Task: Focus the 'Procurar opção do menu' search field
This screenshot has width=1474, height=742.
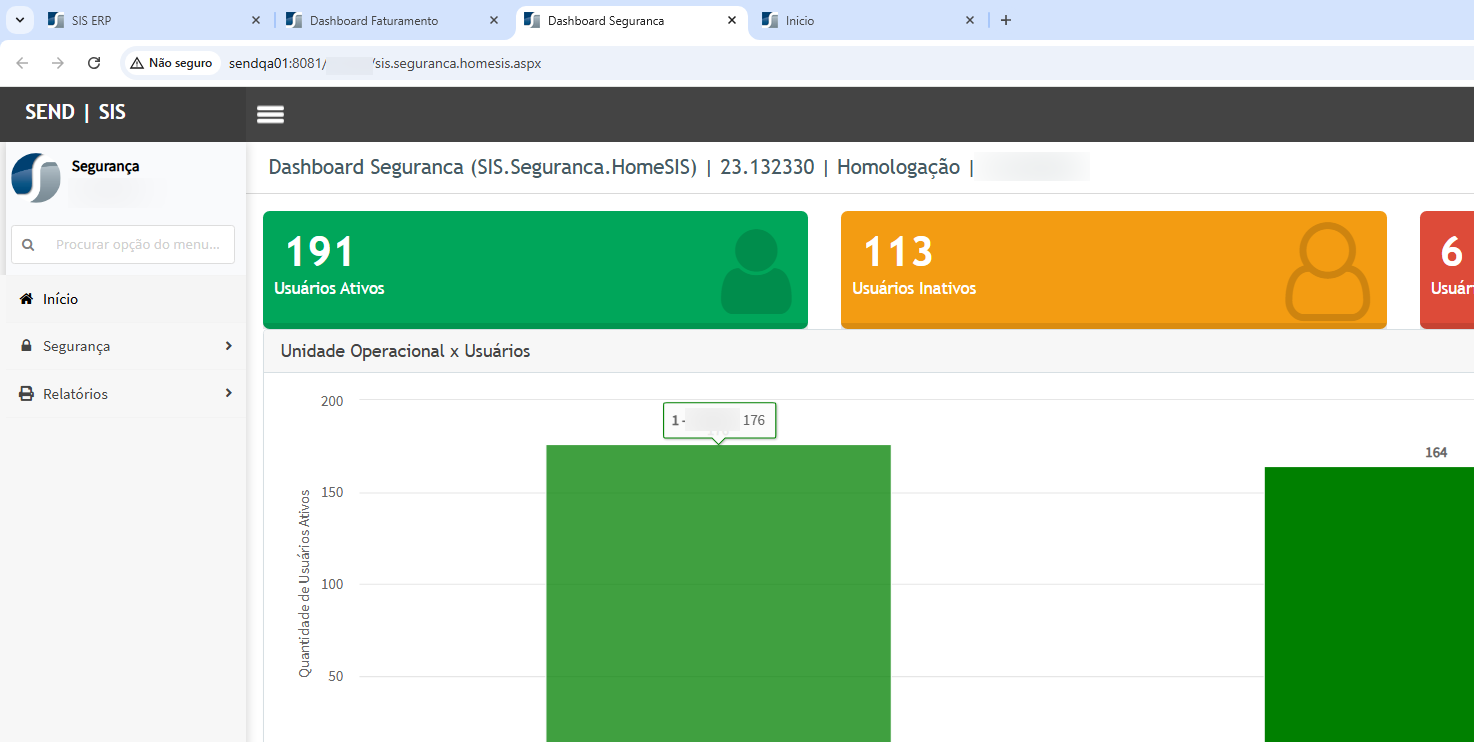Action: click(x=137, y=245)
